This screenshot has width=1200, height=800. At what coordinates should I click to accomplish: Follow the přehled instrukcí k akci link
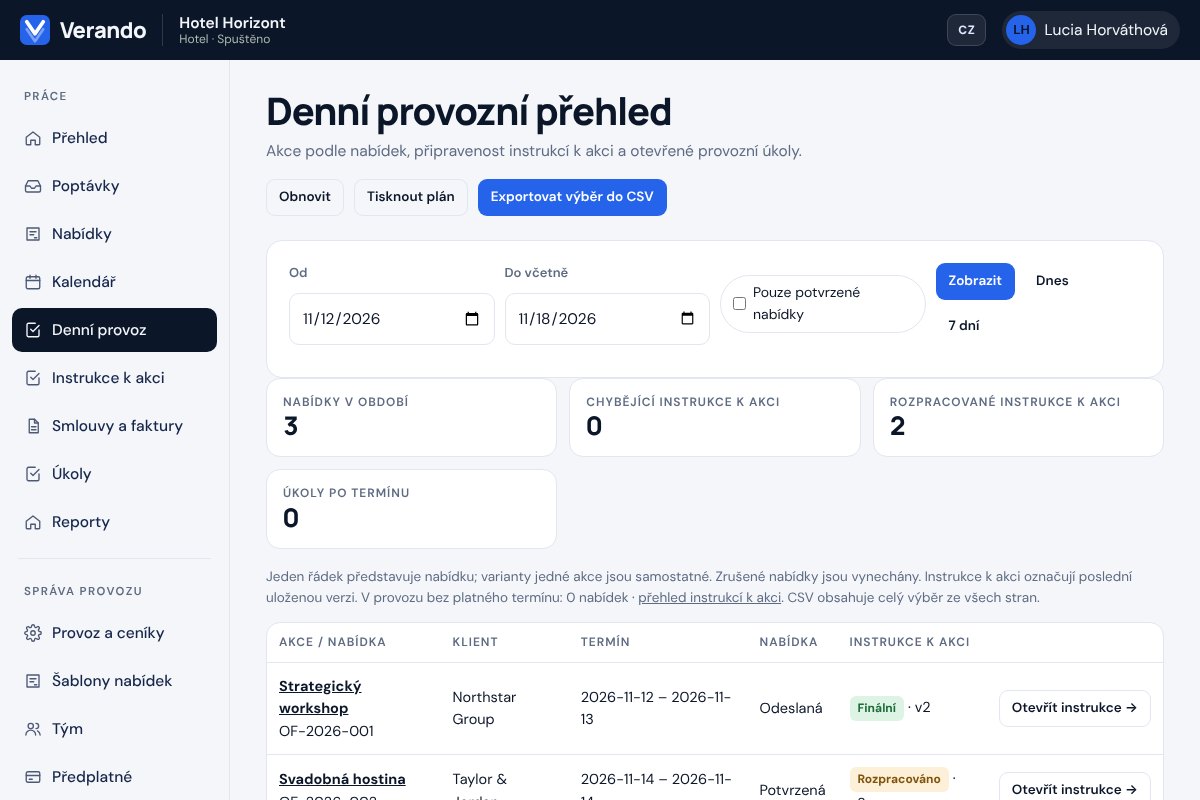point(709,598)
